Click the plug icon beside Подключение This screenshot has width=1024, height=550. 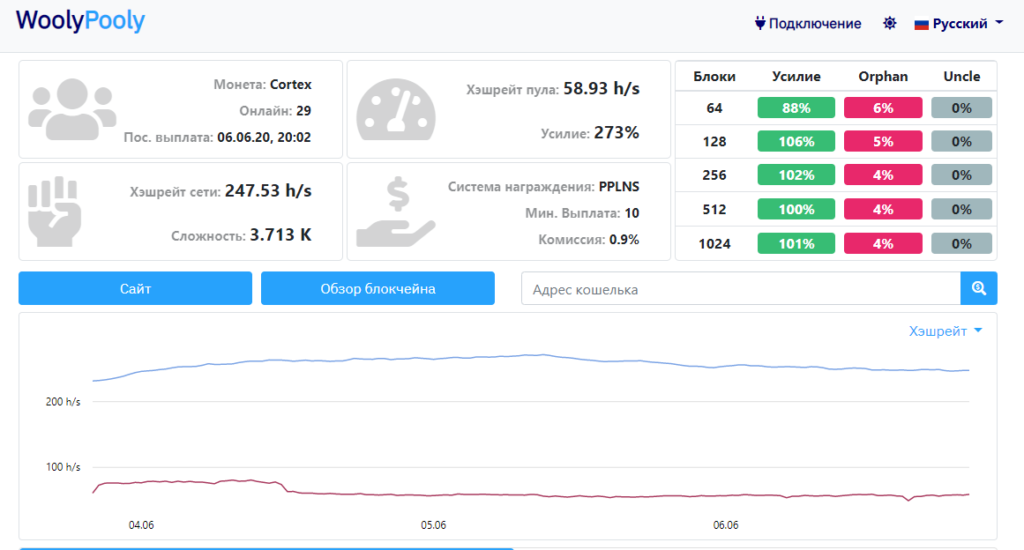pos(760,24)
